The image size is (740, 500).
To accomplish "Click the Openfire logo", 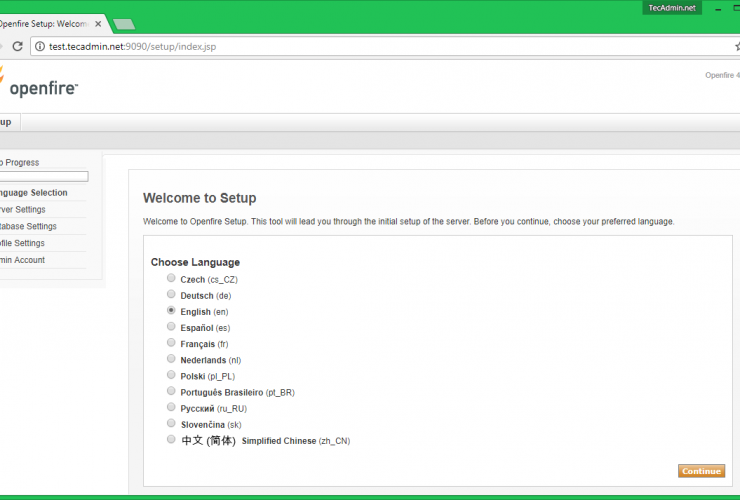I will point(38,86).
